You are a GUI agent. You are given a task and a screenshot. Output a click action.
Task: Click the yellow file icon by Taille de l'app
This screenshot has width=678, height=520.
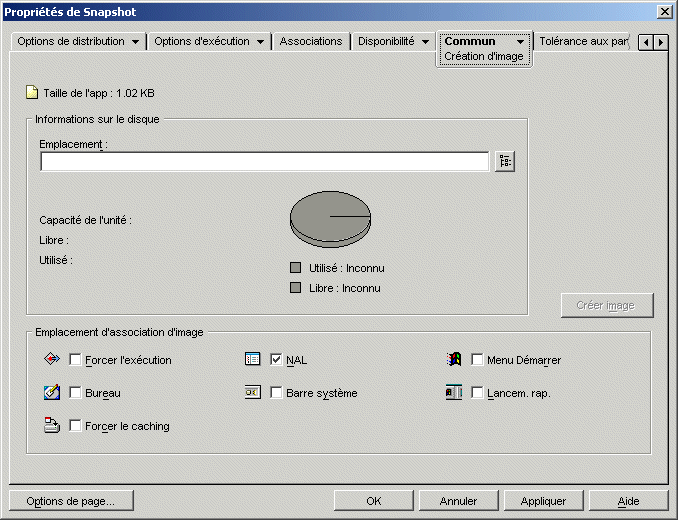32,93
